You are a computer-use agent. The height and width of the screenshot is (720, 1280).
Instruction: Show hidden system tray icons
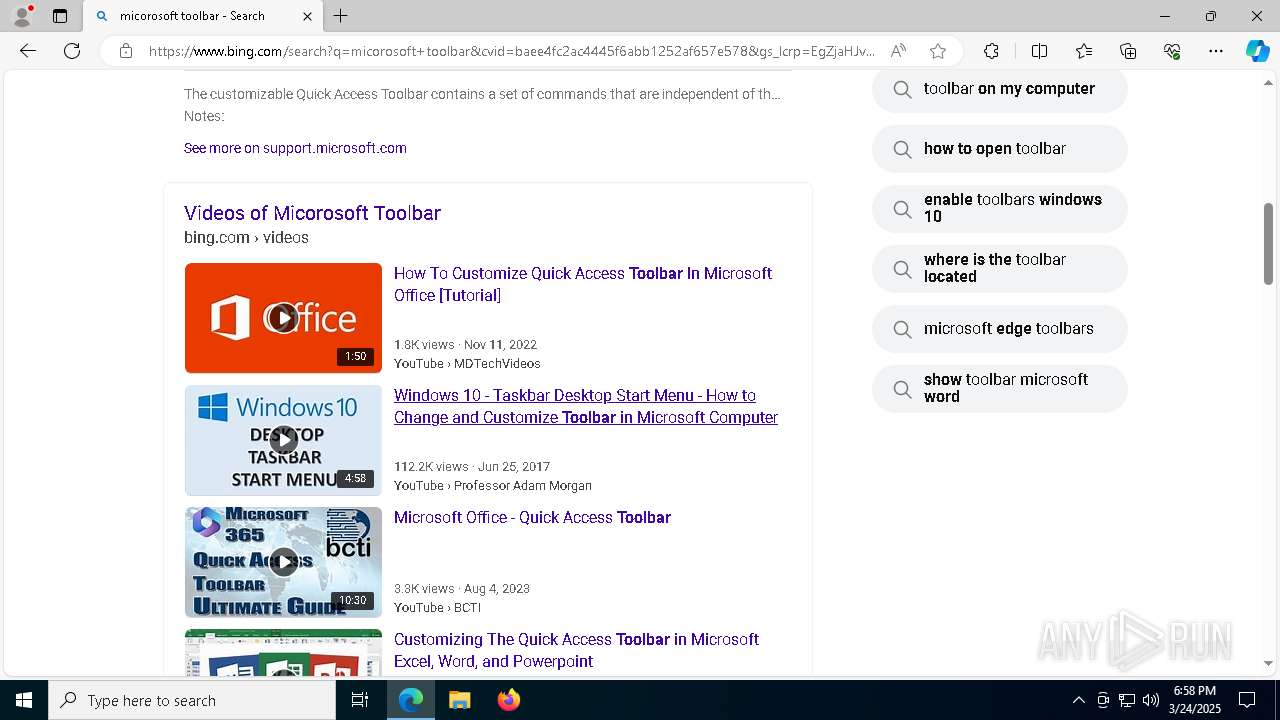(1078, 700)
